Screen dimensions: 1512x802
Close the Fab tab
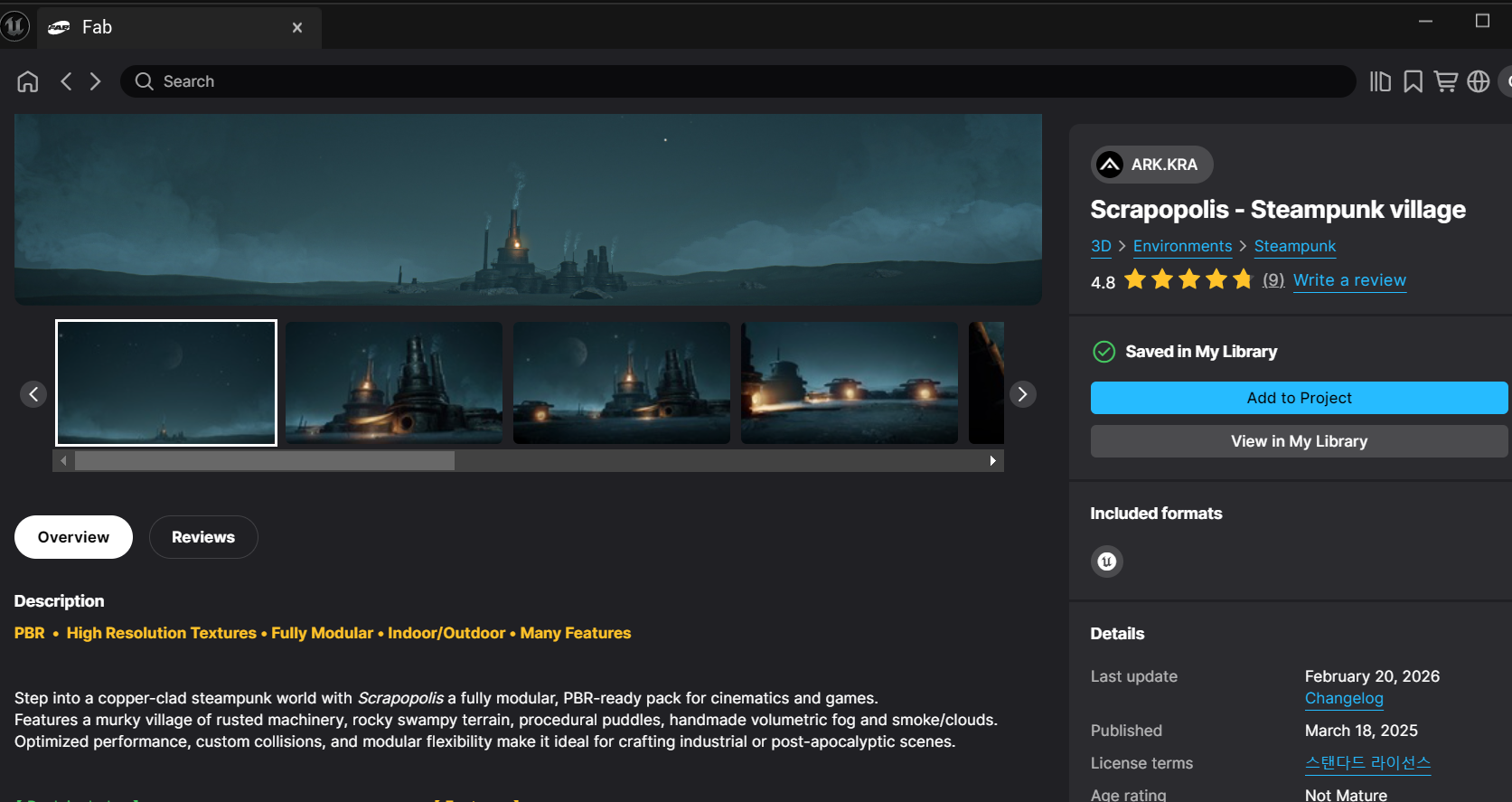click(x=297, y=28)
